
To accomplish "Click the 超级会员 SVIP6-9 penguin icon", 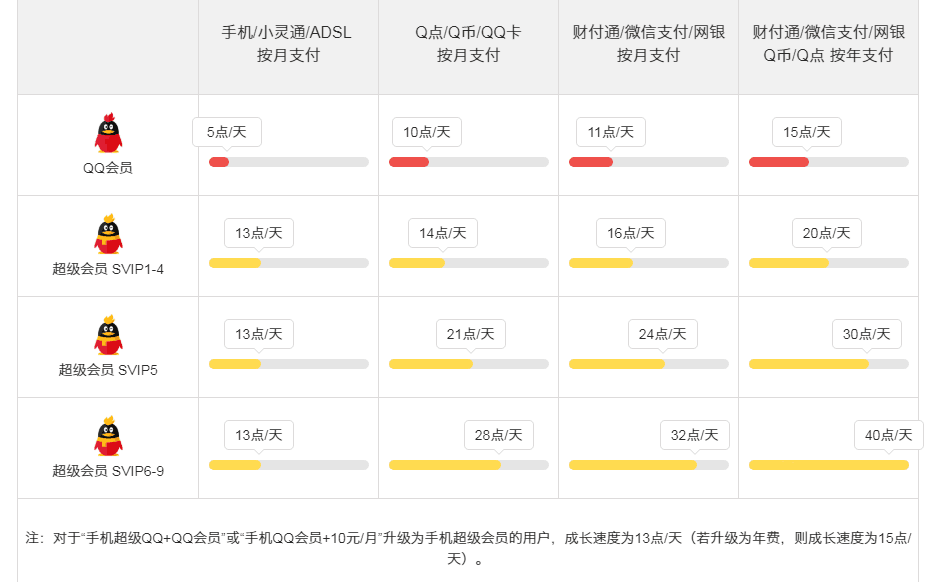I will tap(108, 436).
